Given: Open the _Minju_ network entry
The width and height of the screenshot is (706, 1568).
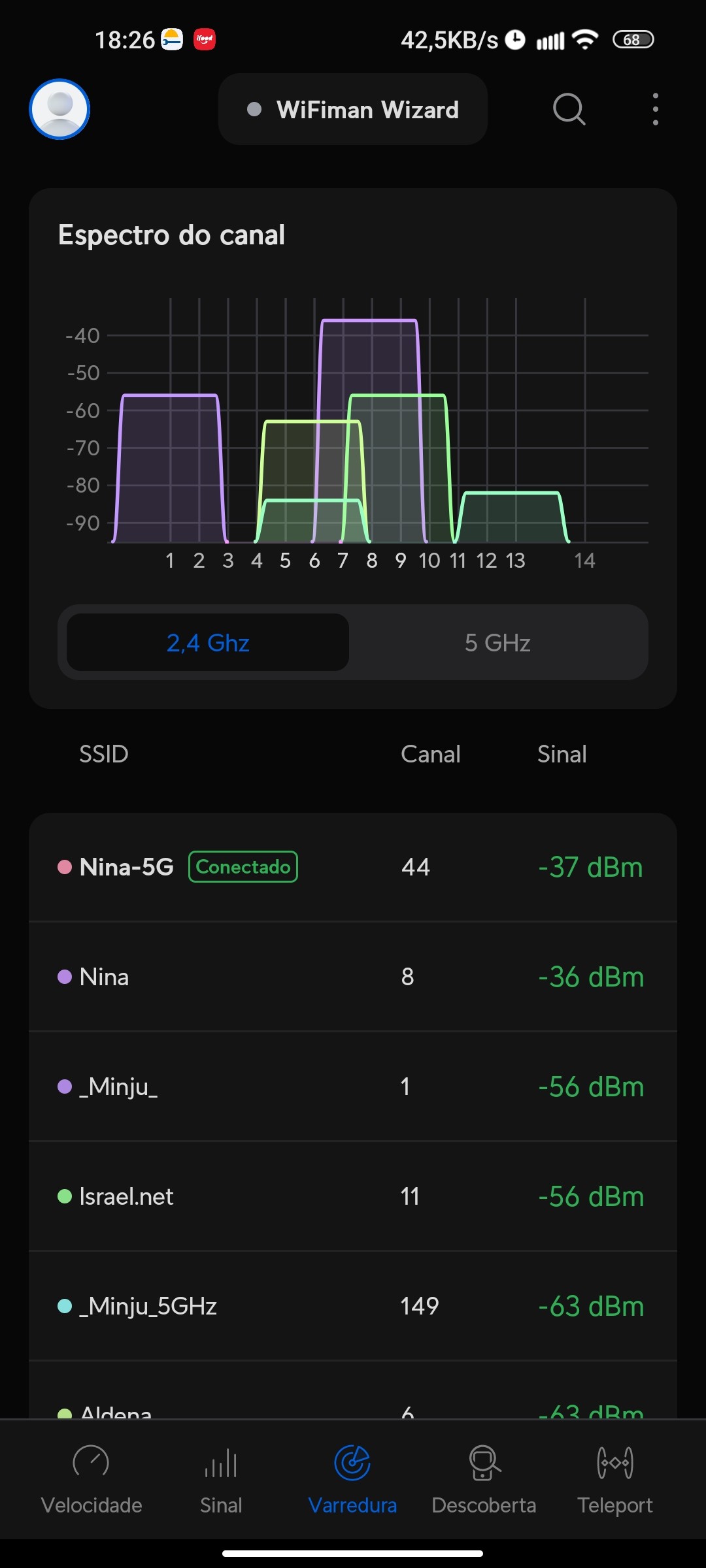Looking at the screenshot, I should [353, 1087].
